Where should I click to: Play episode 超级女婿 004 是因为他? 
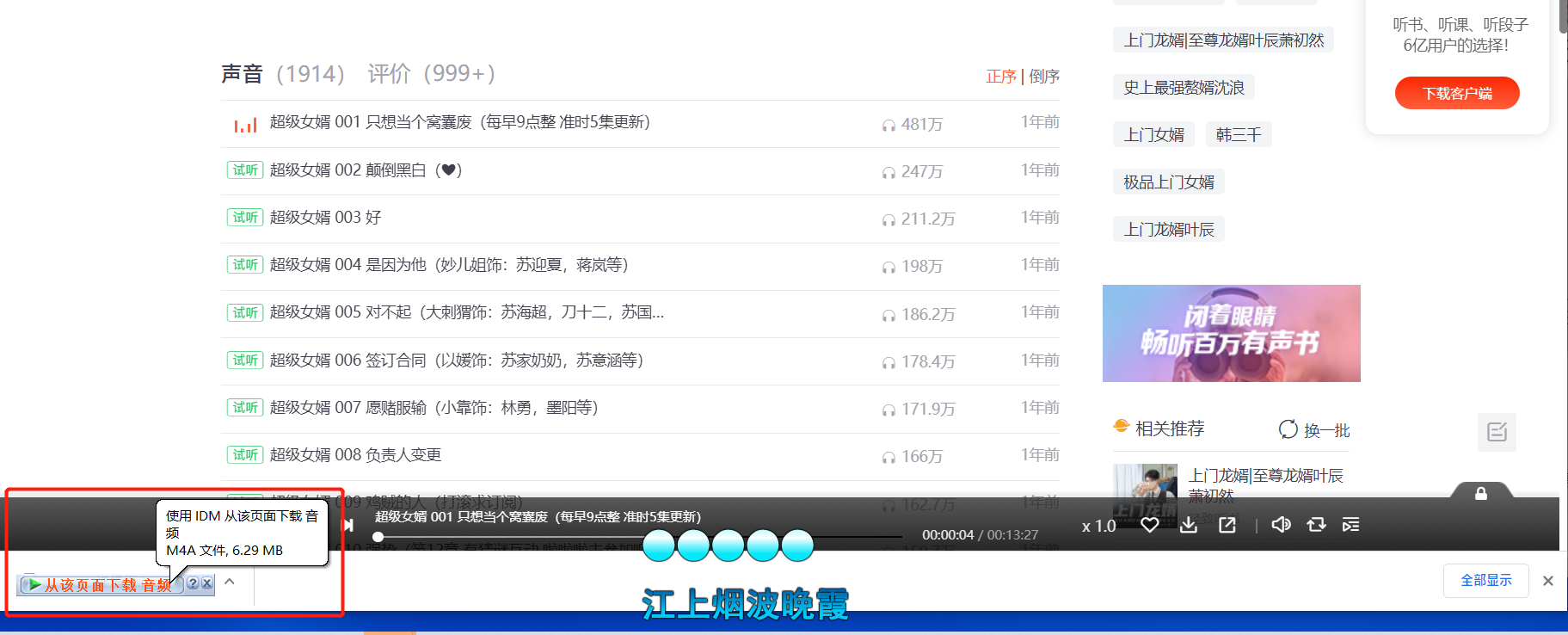click(x=448, y=265)
